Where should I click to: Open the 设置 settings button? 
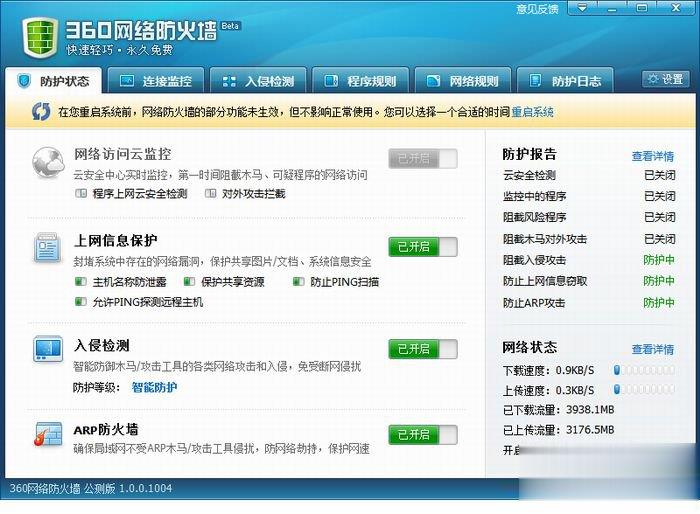tap(666, 79)
